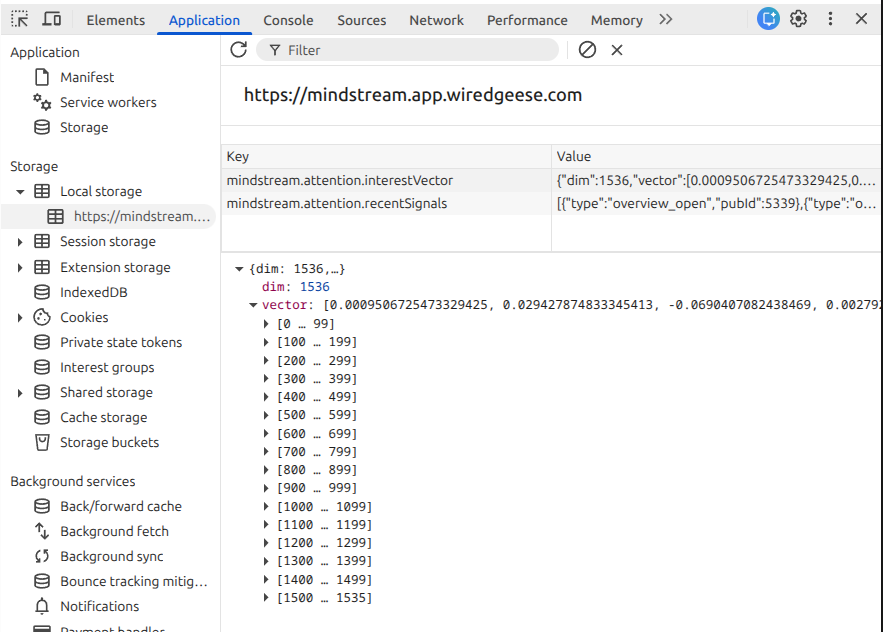Select mindstream.attention.recentSignals row
883x632 pixels.
337,204
